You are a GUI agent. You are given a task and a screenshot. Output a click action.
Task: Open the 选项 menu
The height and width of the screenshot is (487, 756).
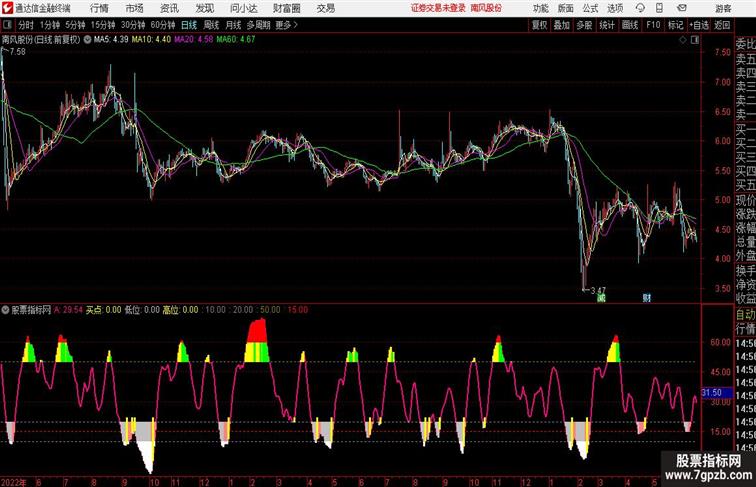point(615,8)
